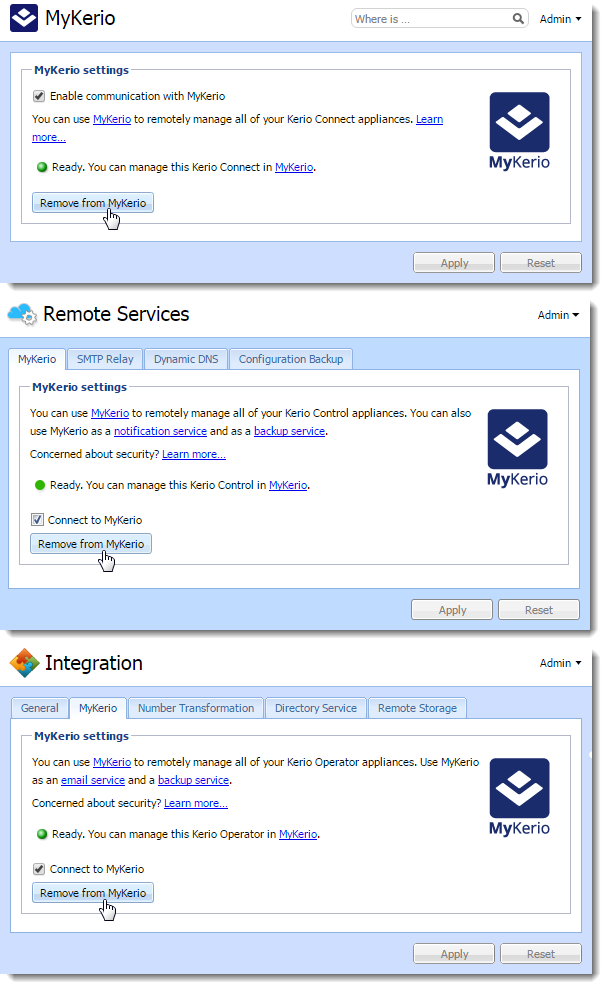Viewport: 601px width, 985px height.
Task: Click green status dot beside Kerio Operator ready message
Action: coord(42,834)
